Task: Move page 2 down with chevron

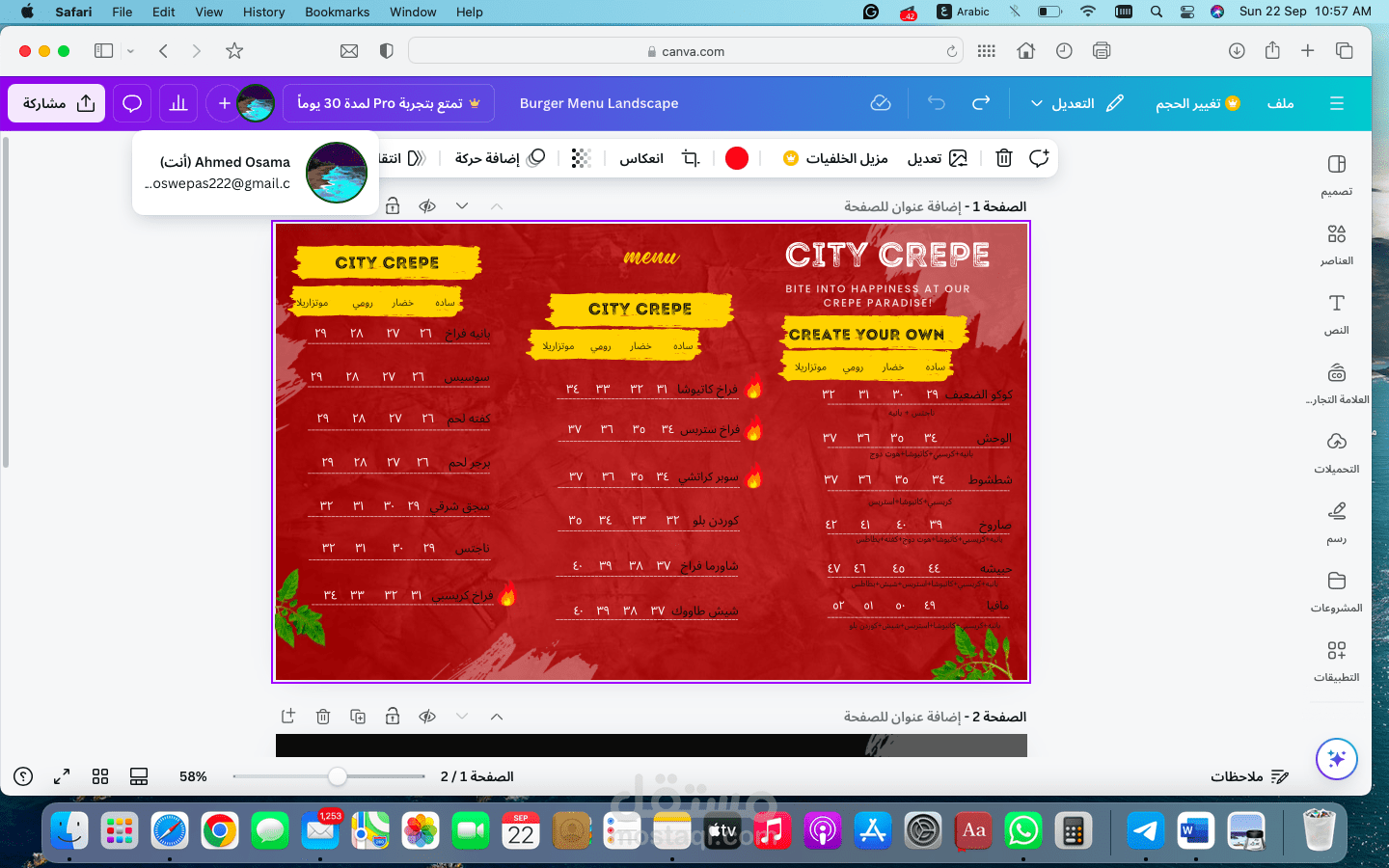Action: tap(462, 717)
